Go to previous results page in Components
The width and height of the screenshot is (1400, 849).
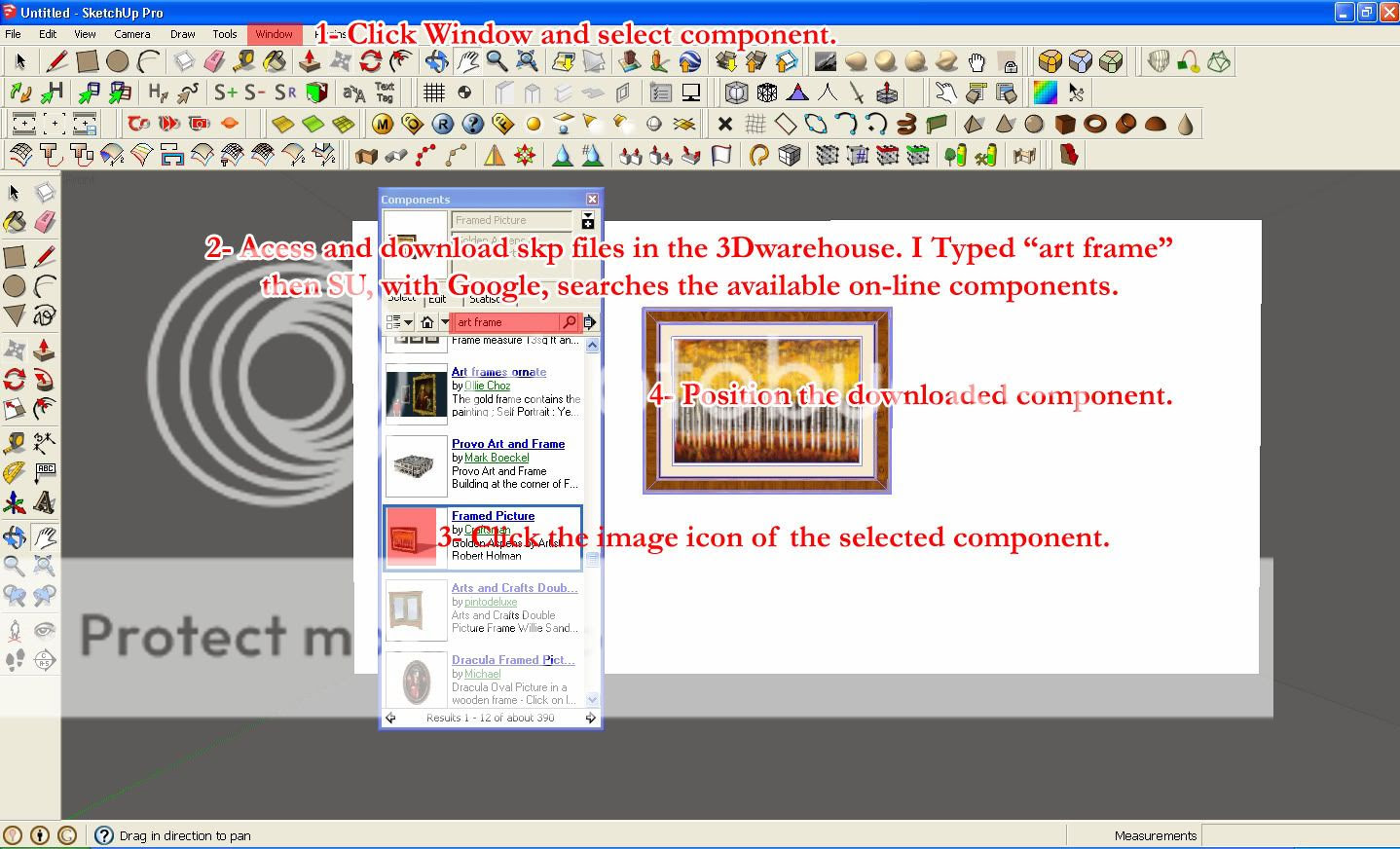point(390,719)
